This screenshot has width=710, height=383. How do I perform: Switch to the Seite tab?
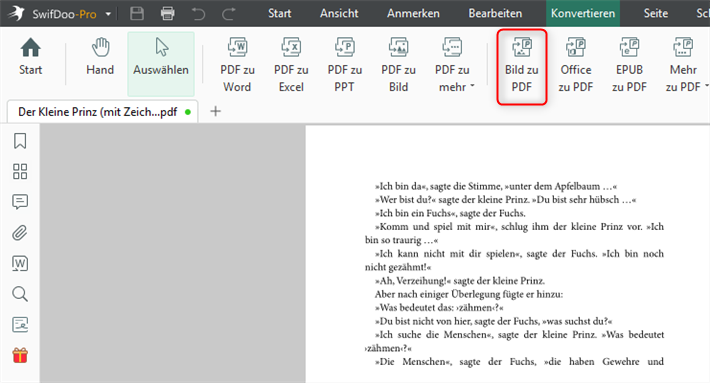(x=656, y=14)
